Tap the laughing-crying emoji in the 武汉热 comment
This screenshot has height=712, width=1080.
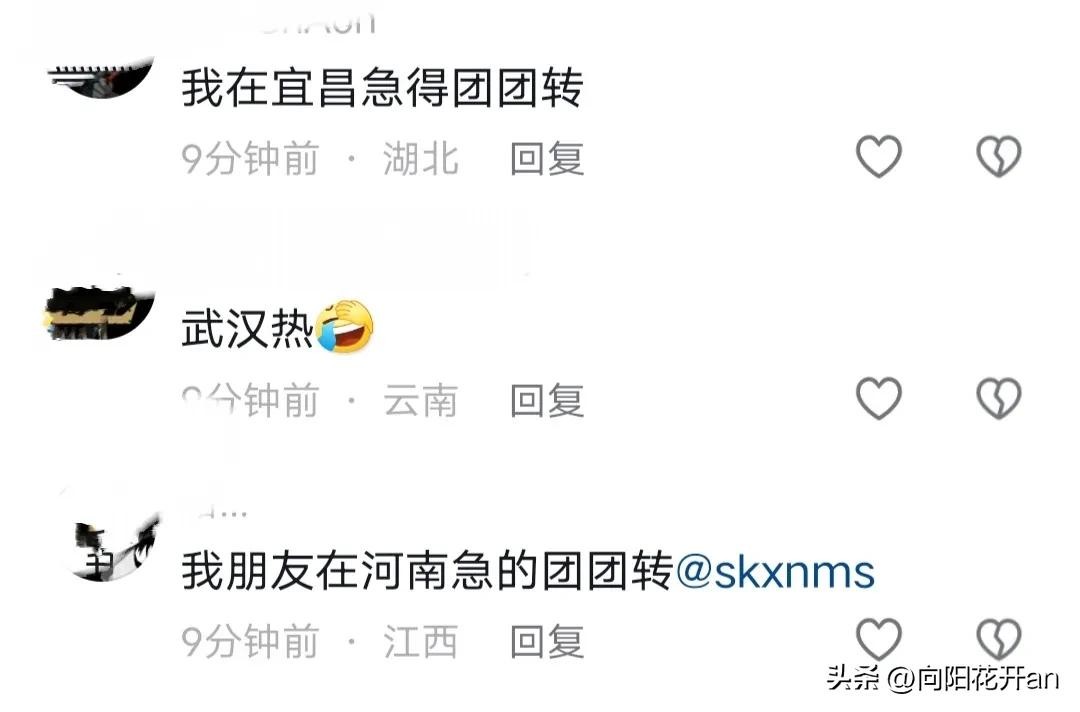point(344,327)
